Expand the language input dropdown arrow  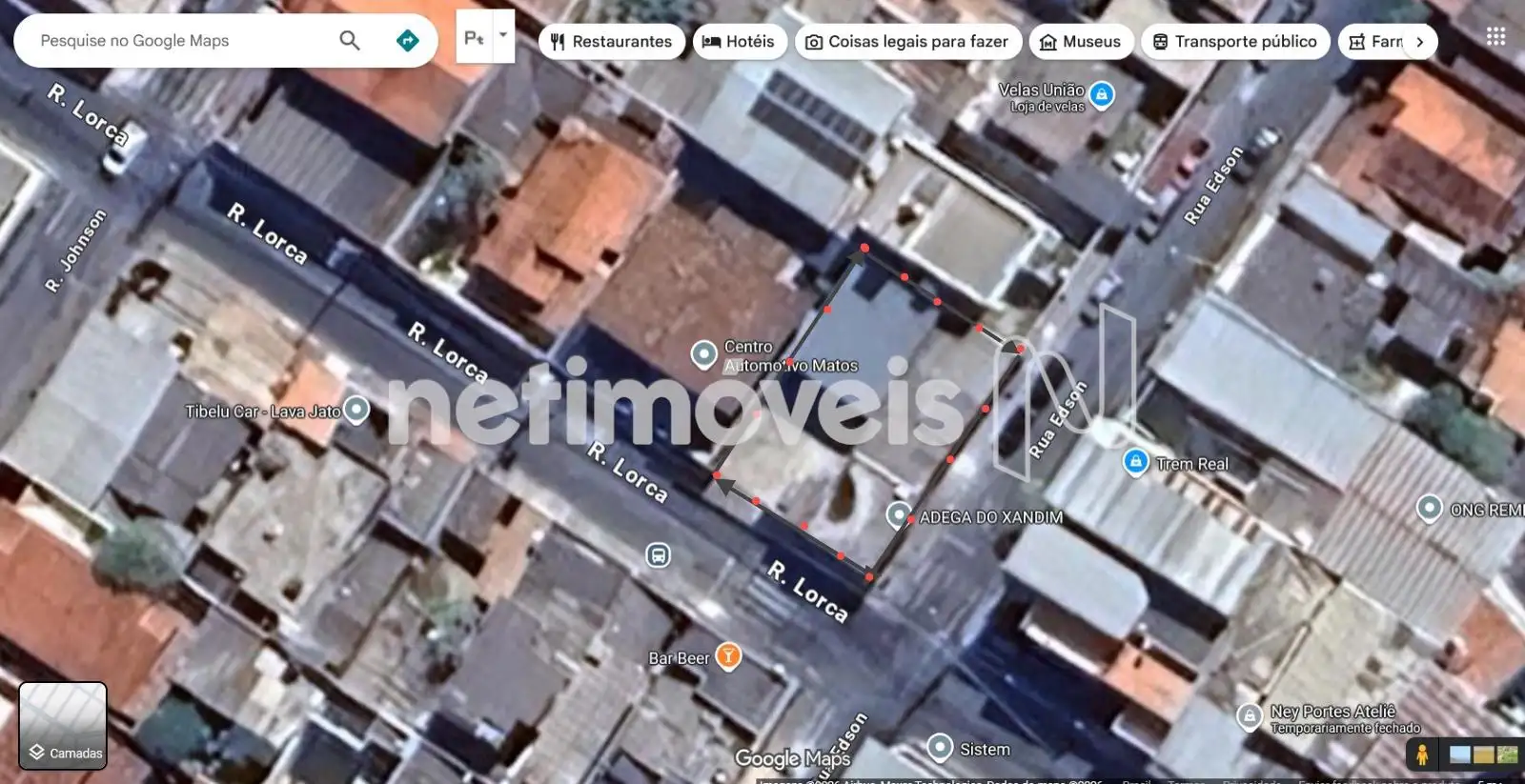(x=503, y=35)
